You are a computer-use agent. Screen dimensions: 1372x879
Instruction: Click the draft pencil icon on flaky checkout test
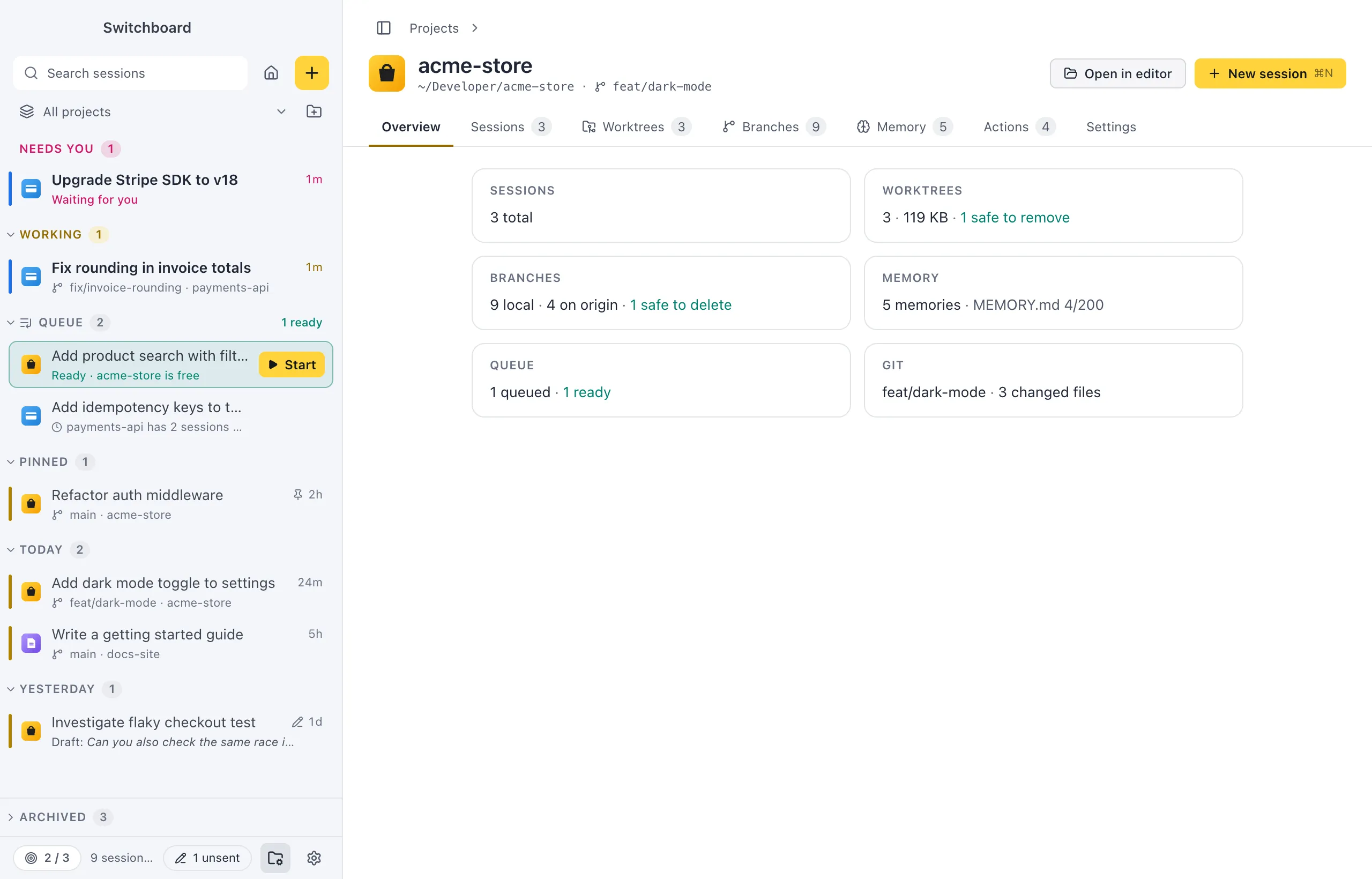(x=297, y=722)
